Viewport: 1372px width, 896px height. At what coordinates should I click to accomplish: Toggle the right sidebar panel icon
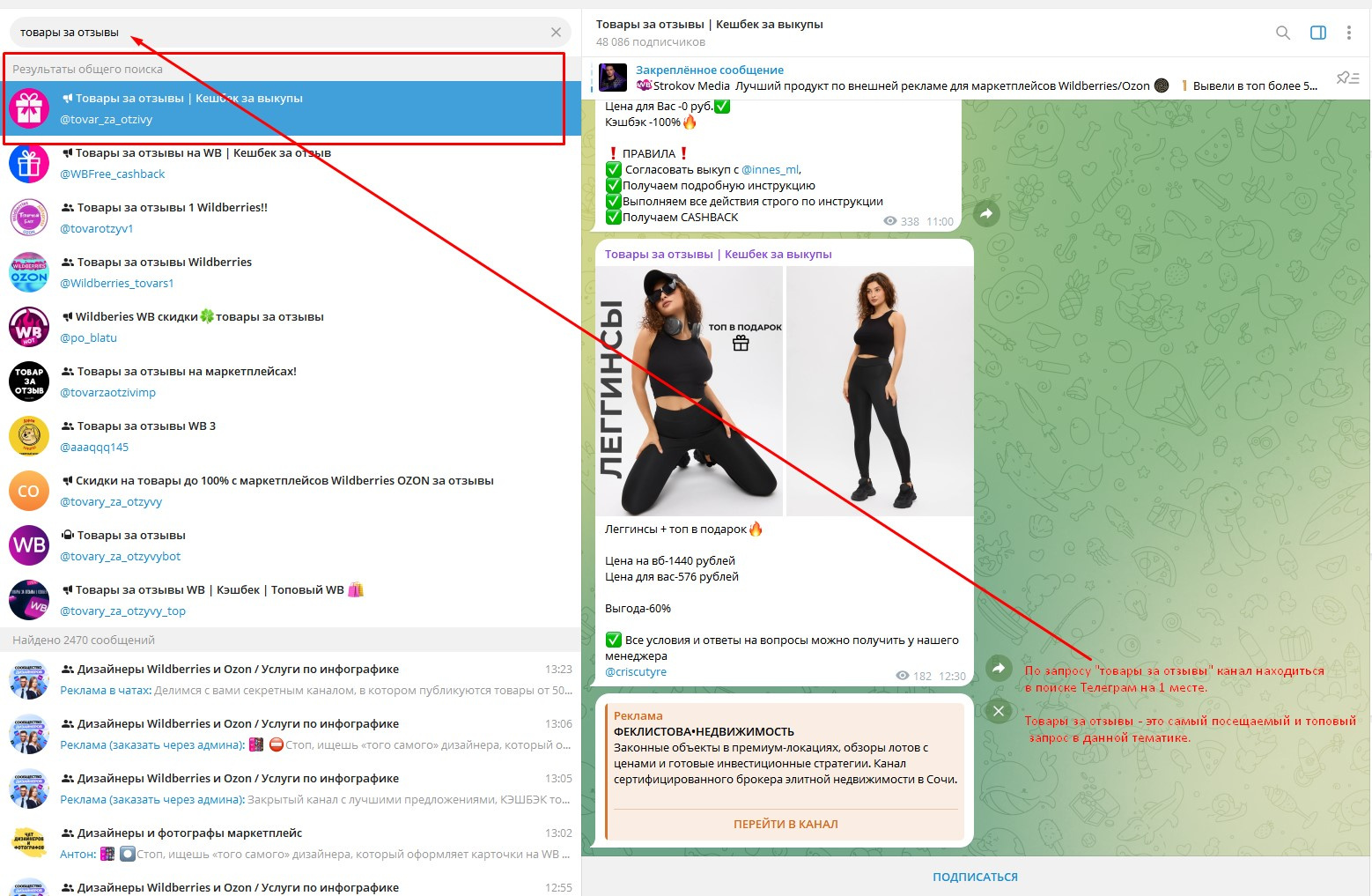1318,33
